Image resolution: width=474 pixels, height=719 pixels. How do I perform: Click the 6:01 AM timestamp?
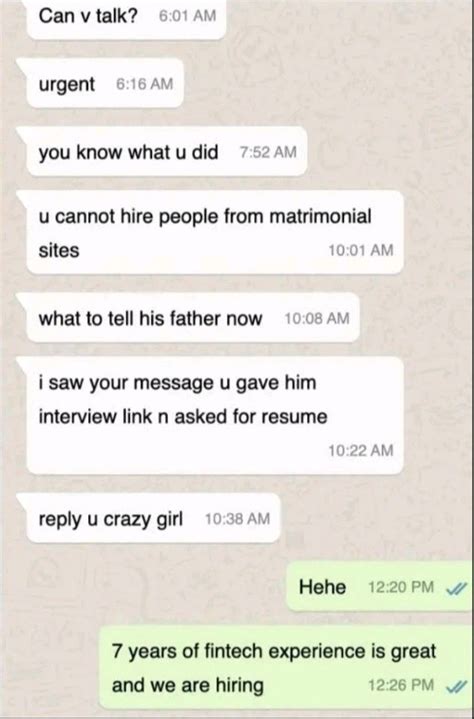187,16
